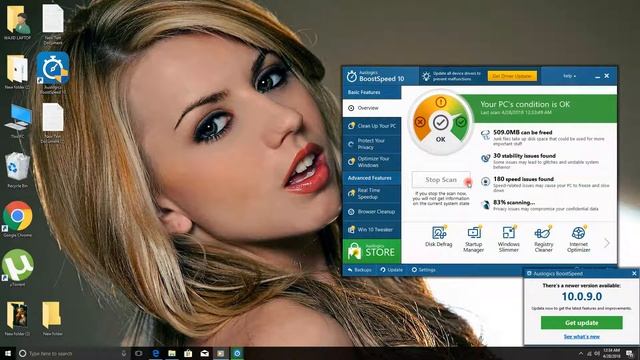The image size is (640, 360).
Task: Open the Disk Defrag tool
Action: (439, 237)
